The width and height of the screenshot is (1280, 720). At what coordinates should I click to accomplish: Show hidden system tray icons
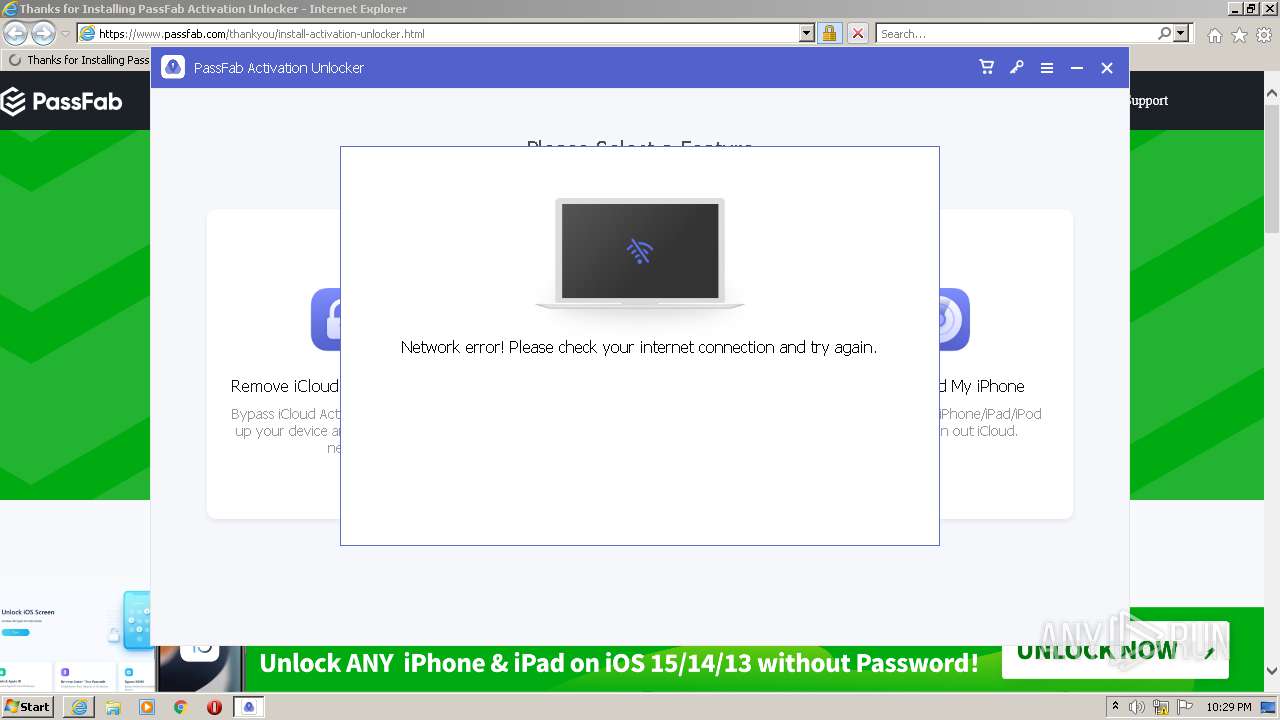[1115, 707]
